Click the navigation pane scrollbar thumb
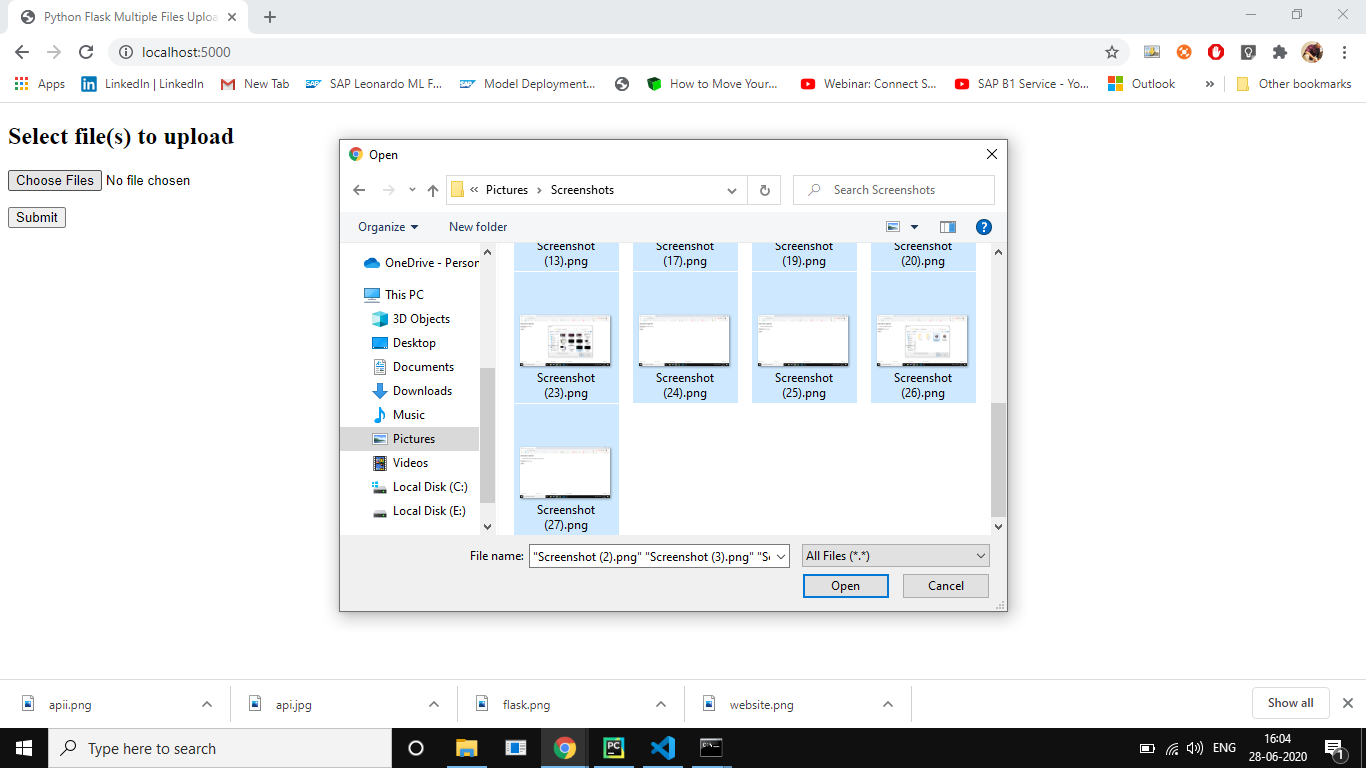Viewport: 1366px width, 768px height. [487, 435]
